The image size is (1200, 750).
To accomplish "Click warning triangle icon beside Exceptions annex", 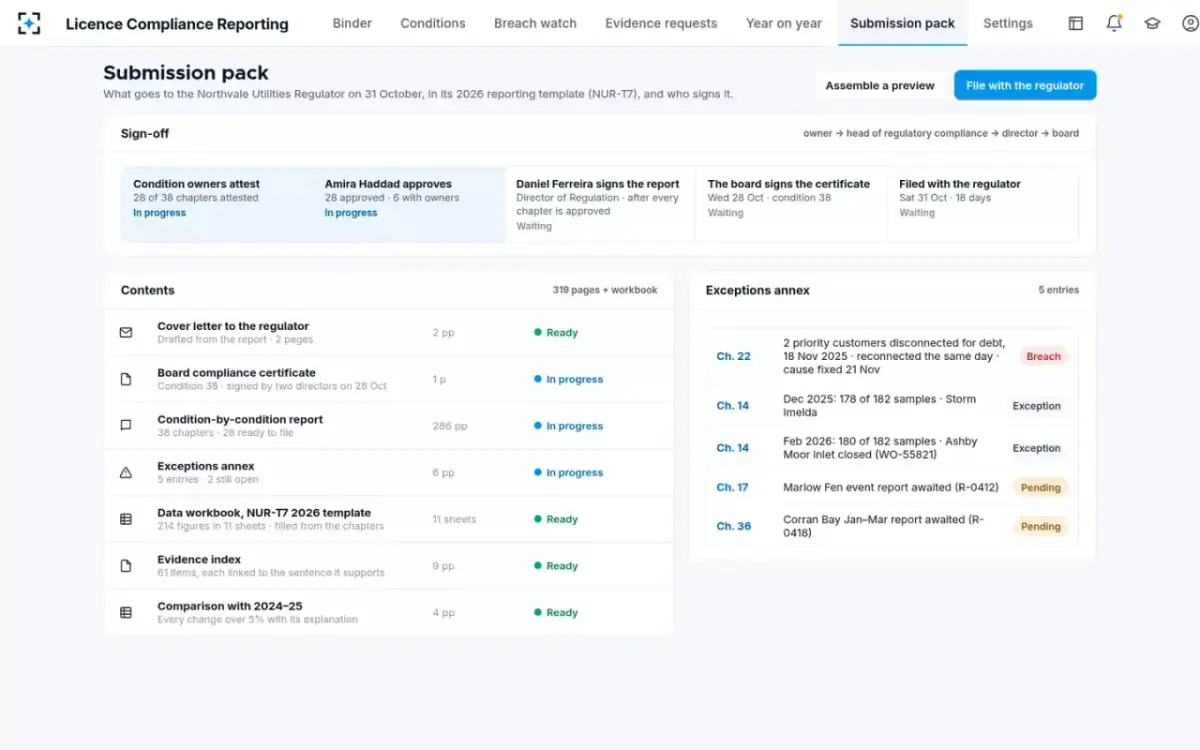I will [x=126, y=473].
